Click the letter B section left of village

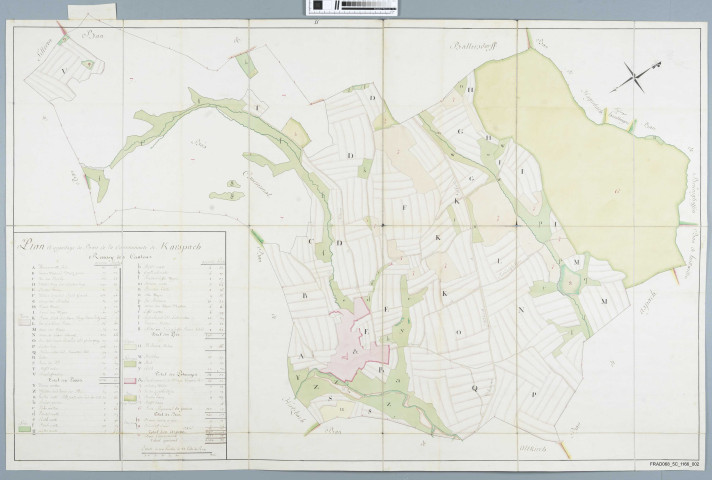click(304, 297)
